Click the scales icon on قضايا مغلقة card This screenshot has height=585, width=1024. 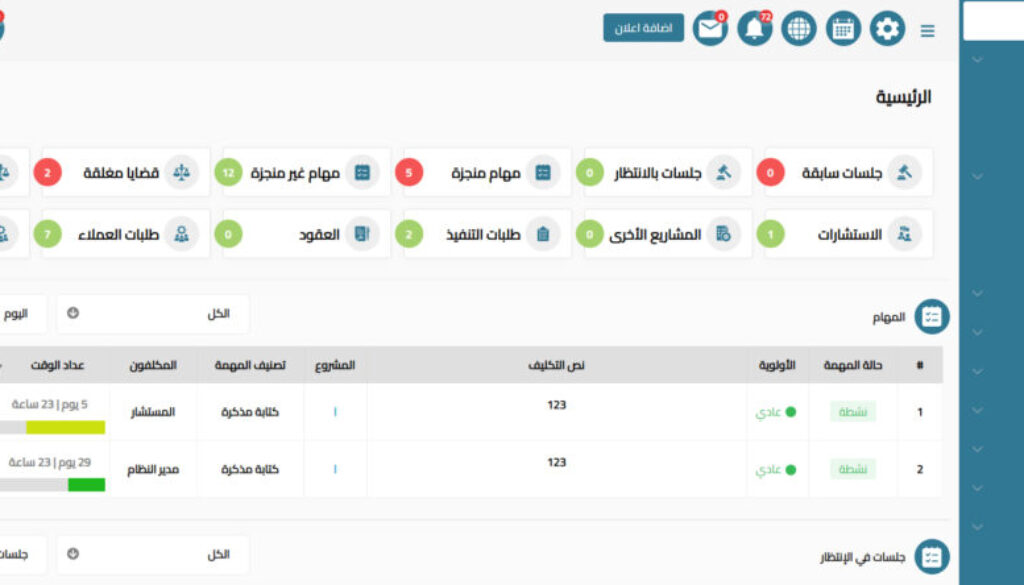(184, 172)
